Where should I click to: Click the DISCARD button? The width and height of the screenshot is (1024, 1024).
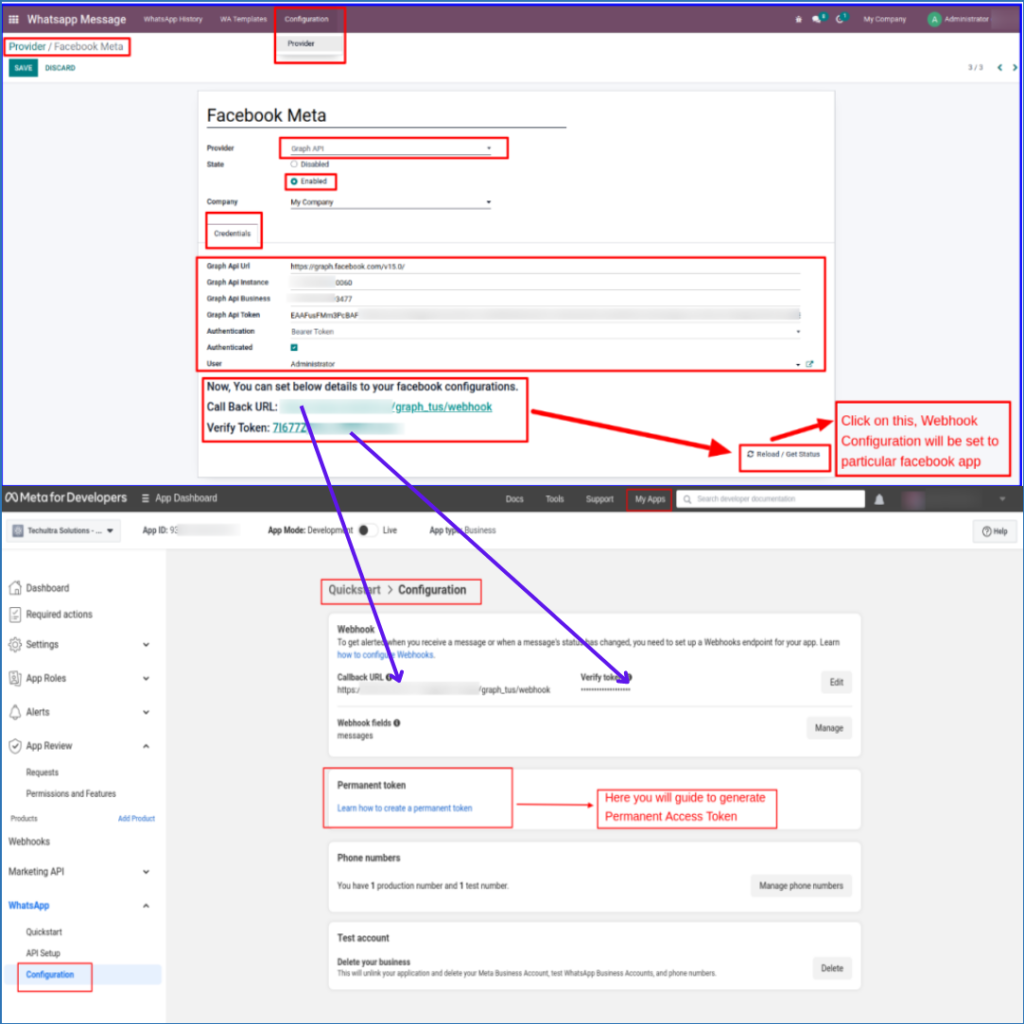[x=60, y=68]
